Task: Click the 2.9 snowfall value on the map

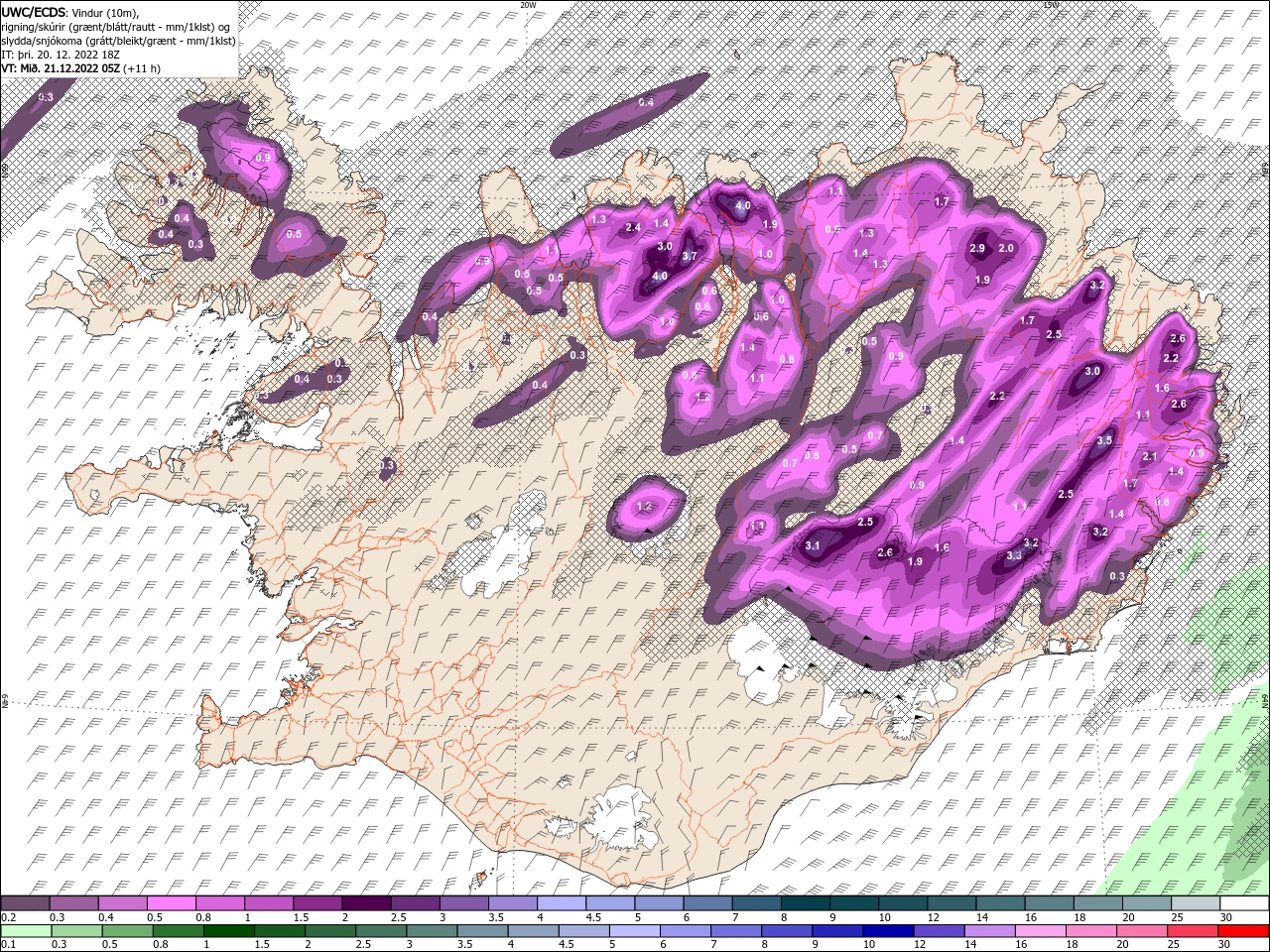Action: [977, 248]
